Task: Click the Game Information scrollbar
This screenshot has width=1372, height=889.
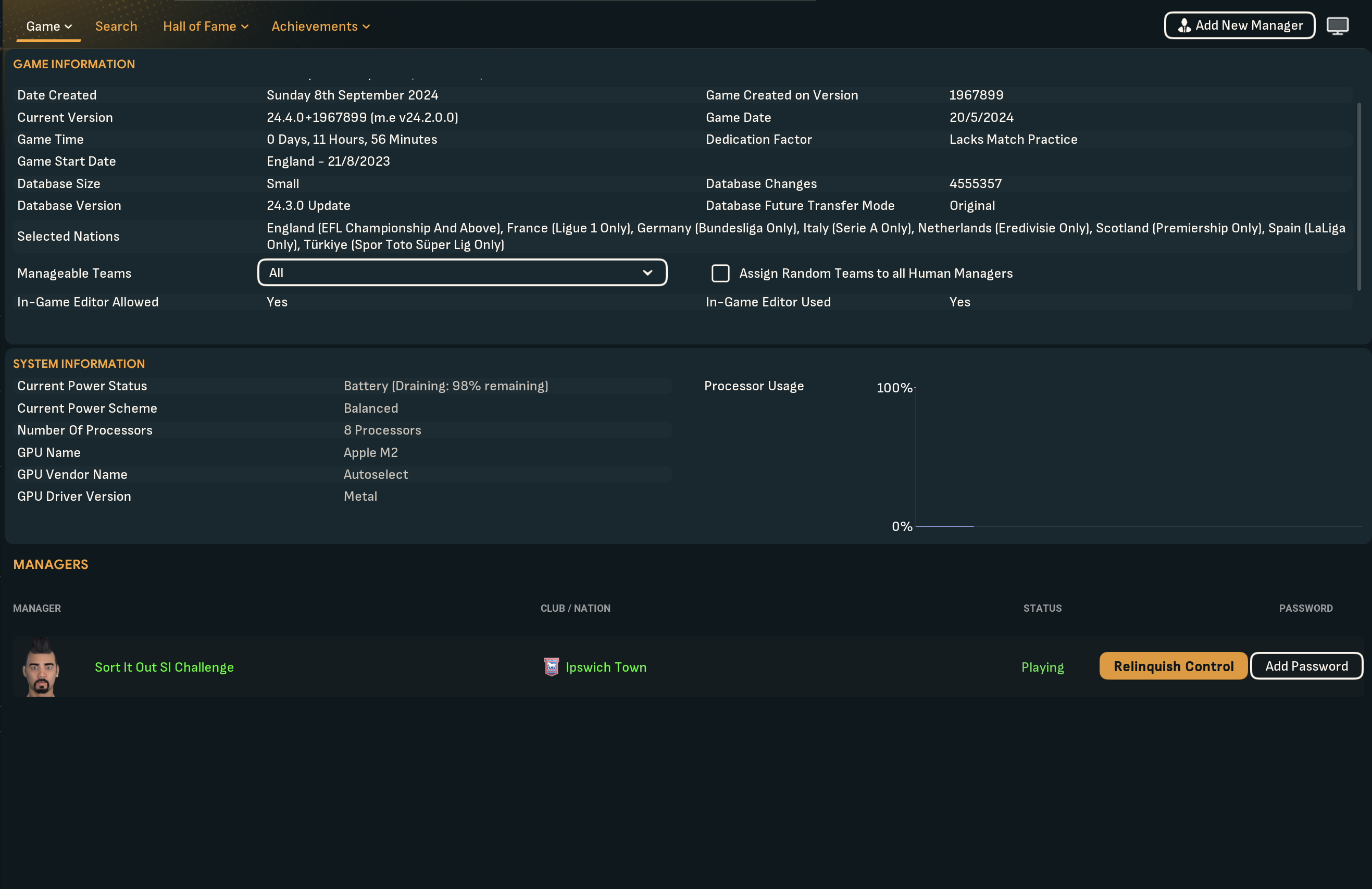Action: [1359, 196]
